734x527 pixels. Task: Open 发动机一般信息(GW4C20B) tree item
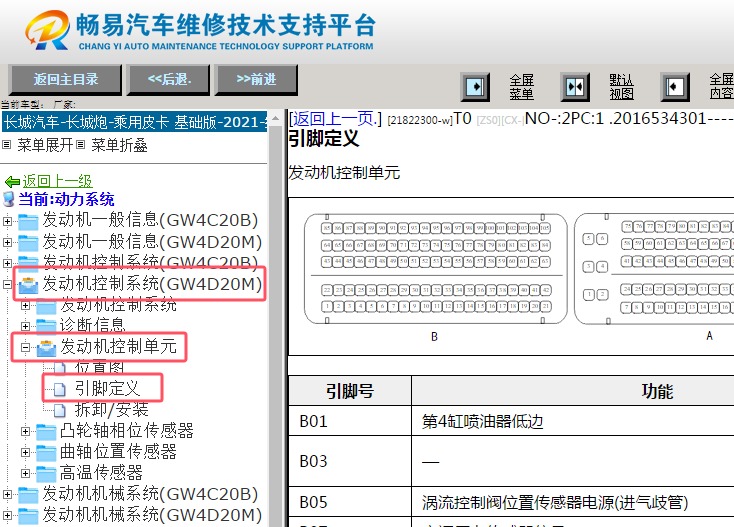tap(150, 220)
